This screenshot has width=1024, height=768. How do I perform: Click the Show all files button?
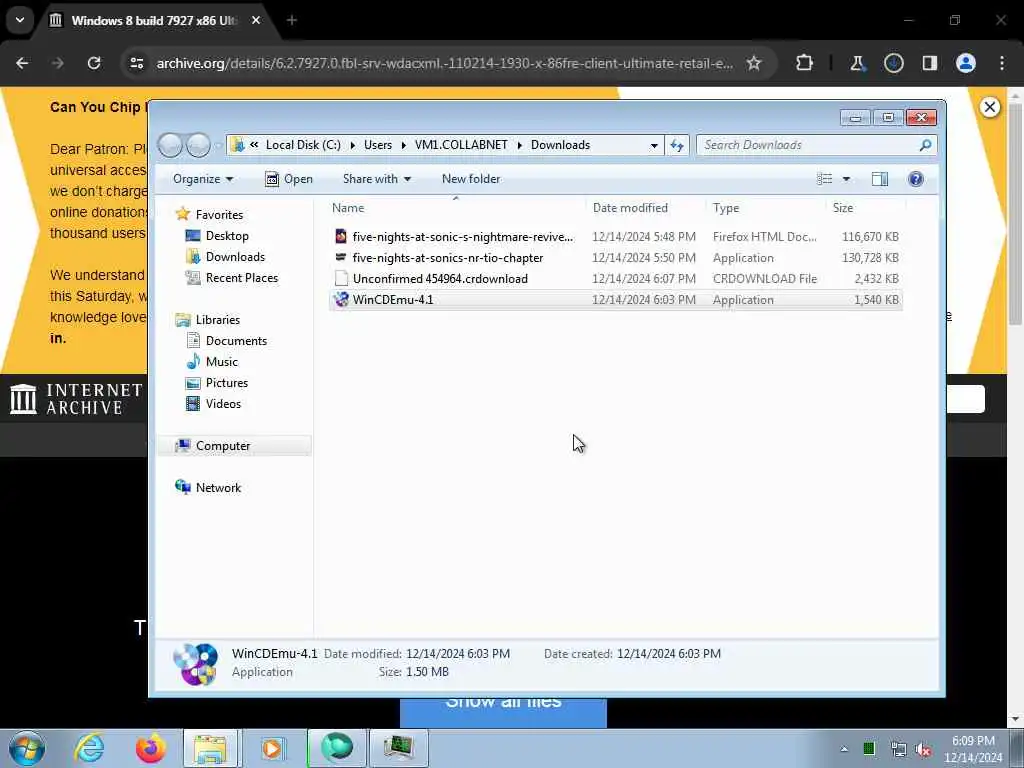pyautogui.click(x=503, y=712)
